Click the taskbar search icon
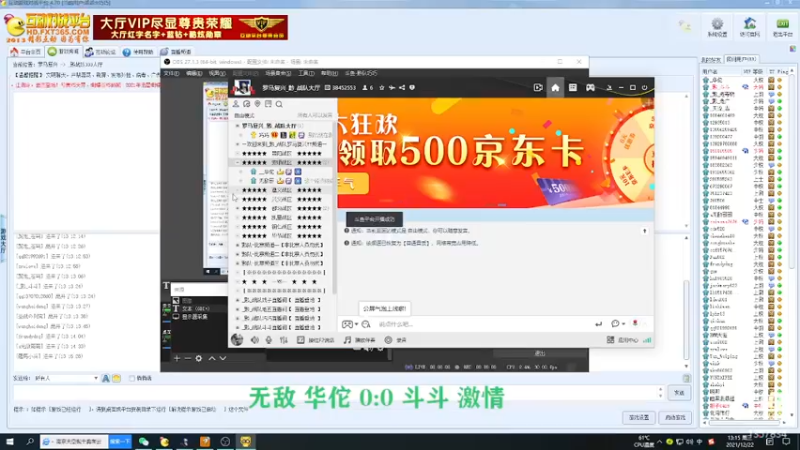Viewport: 800px width, 450px height. 30,441
